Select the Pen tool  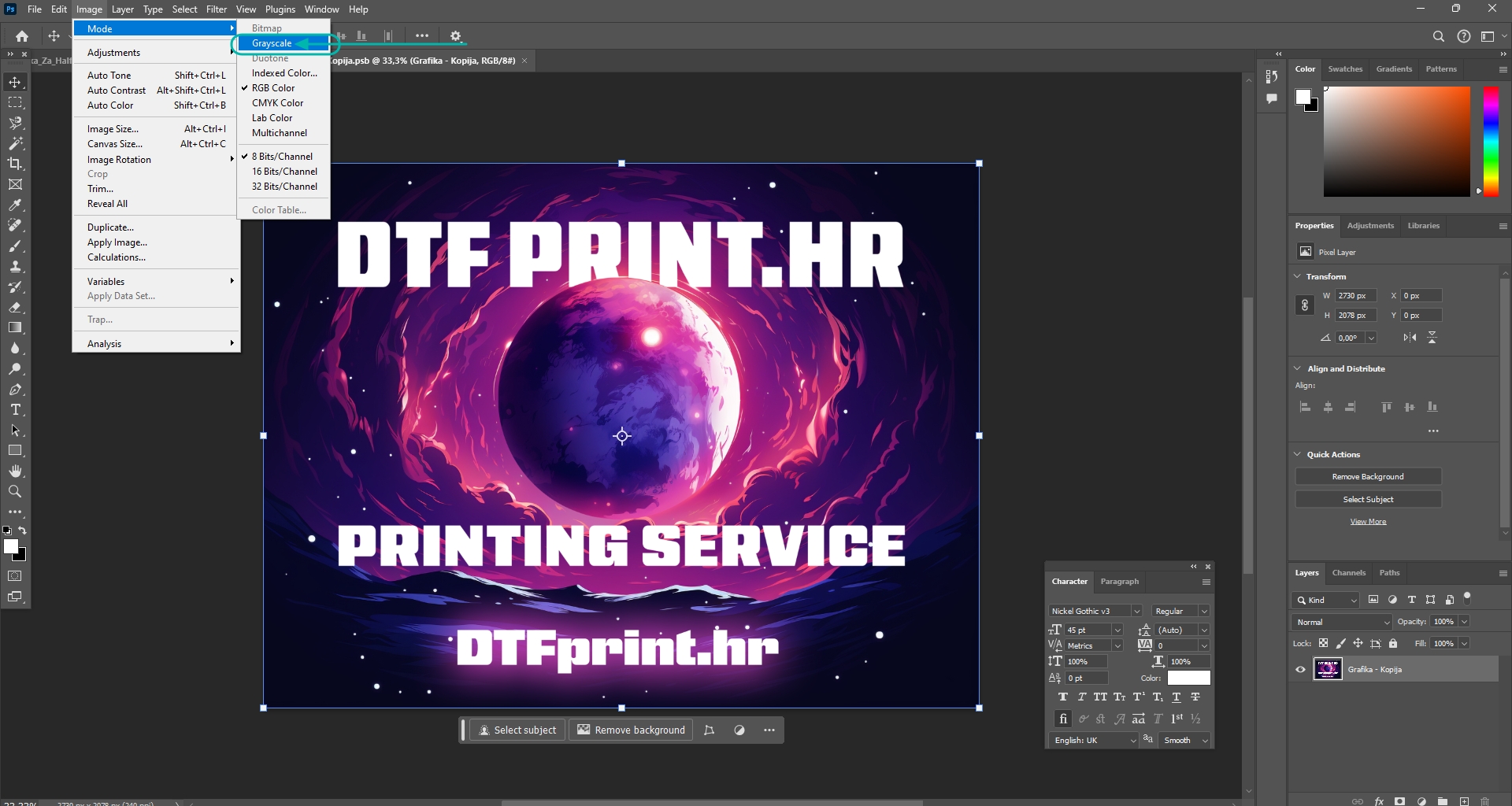tap(15, 389)
